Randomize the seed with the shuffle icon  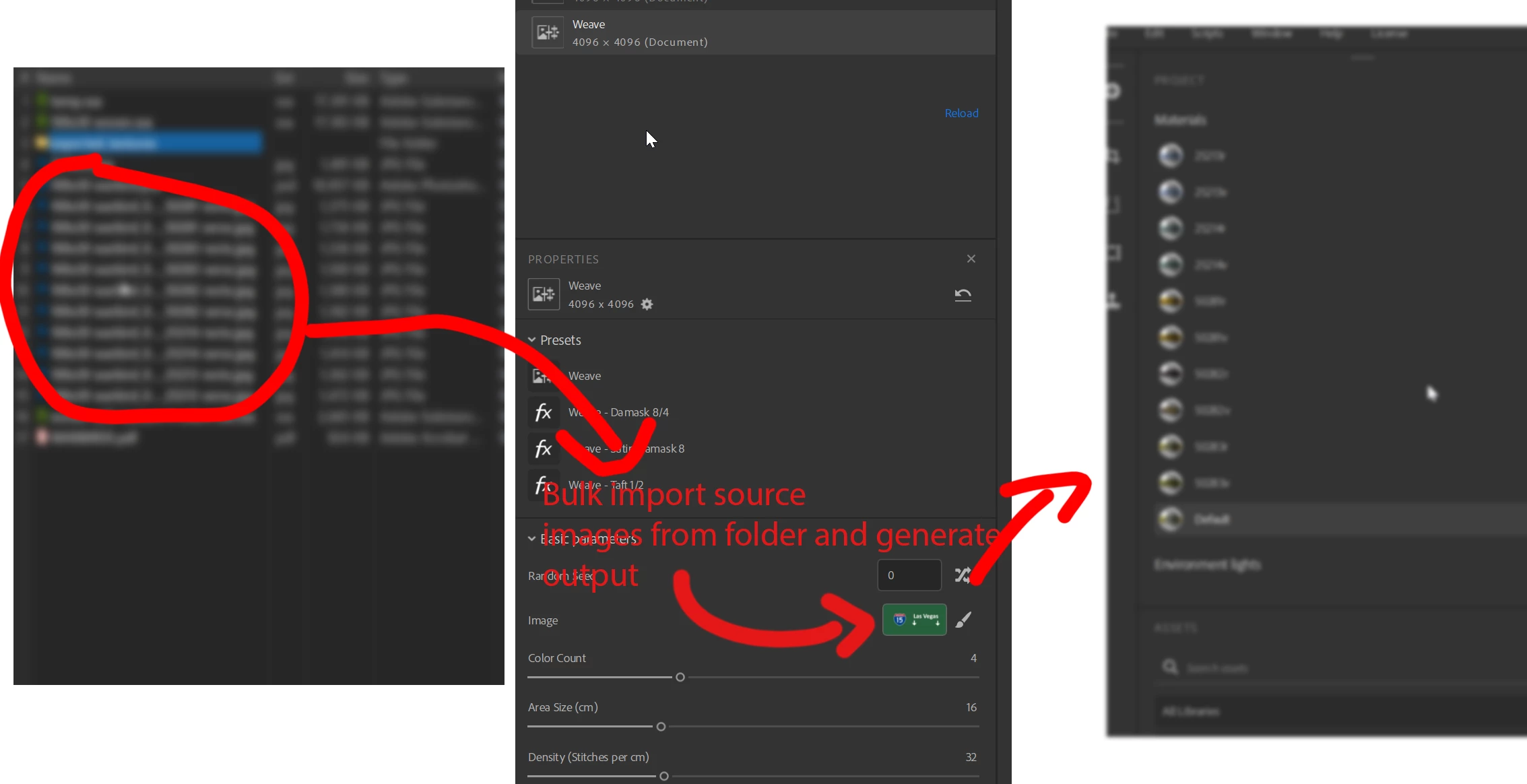tap(963, 575)
